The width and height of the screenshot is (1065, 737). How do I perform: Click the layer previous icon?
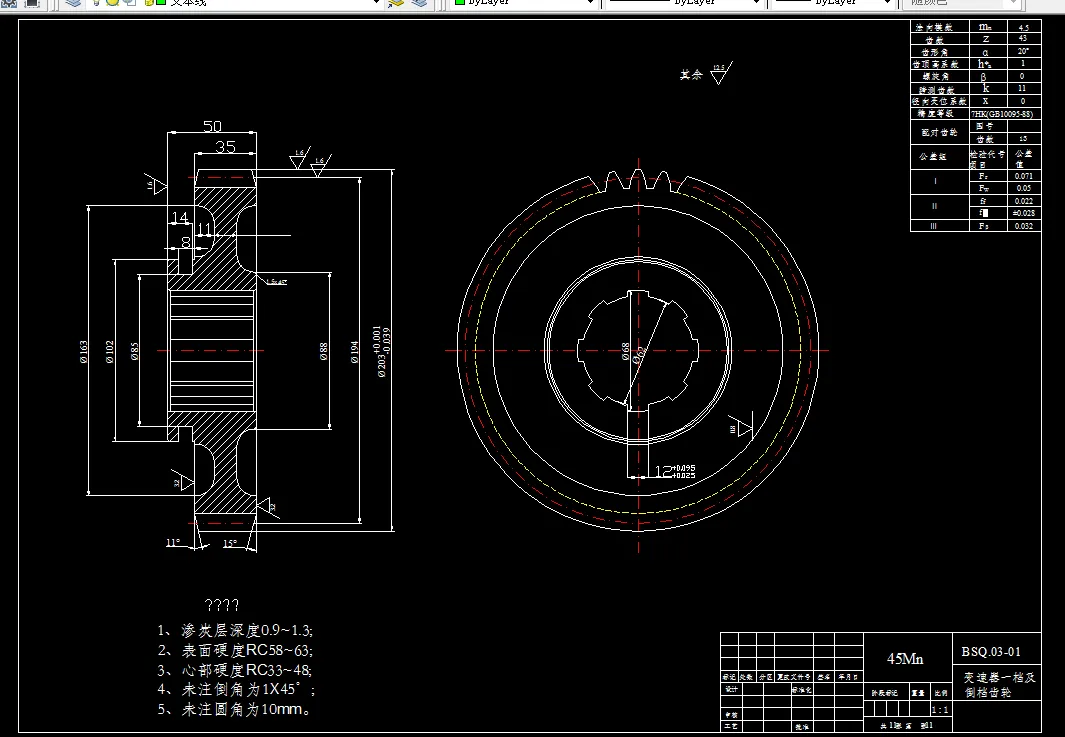tap(419, 3)
